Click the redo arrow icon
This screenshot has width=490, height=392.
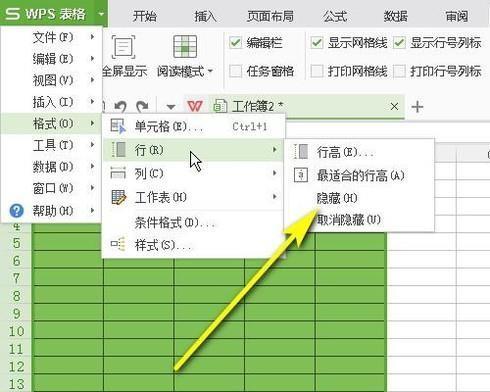click(143, 107)
